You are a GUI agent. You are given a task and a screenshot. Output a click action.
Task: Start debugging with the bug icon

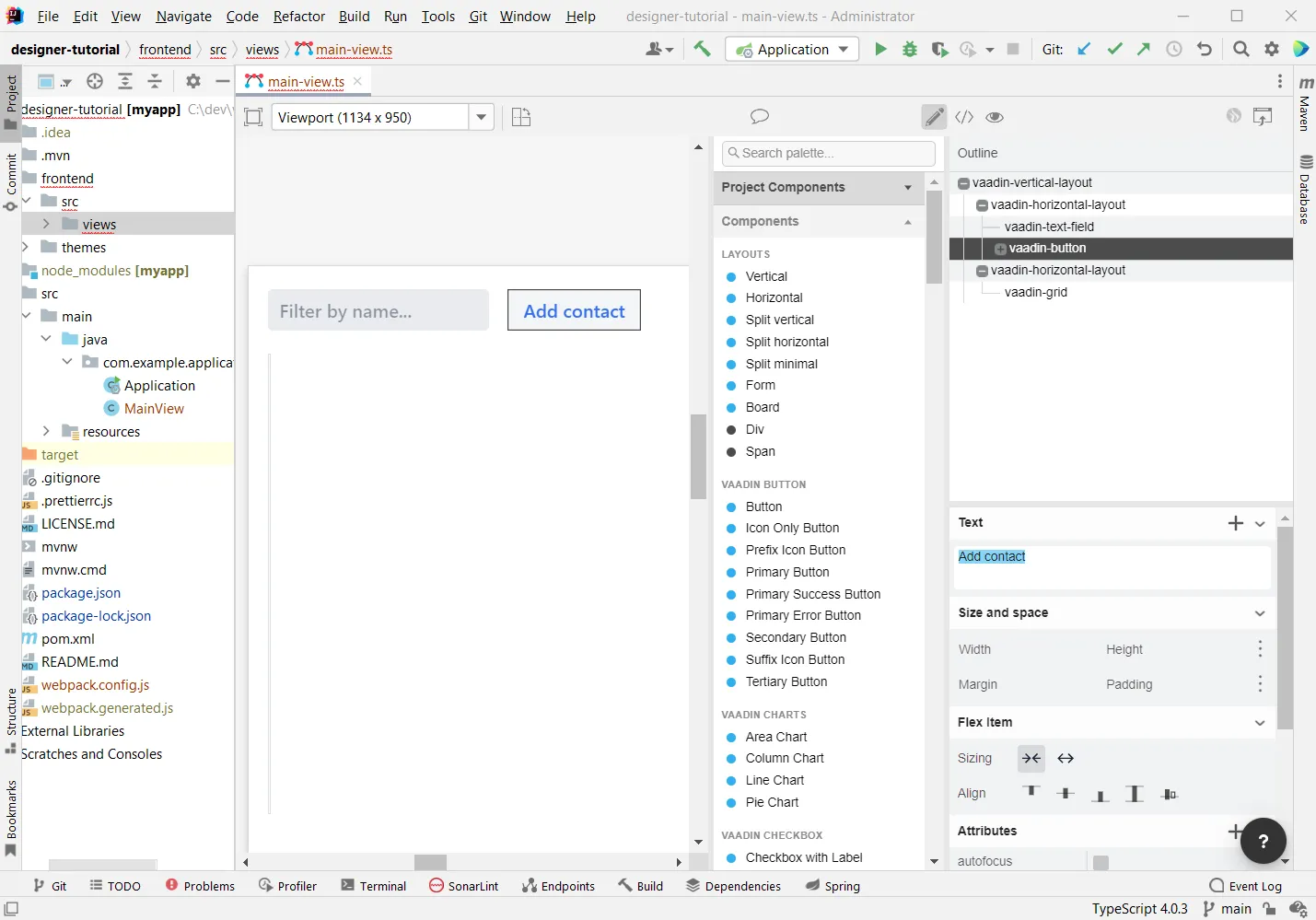[911, 49]
